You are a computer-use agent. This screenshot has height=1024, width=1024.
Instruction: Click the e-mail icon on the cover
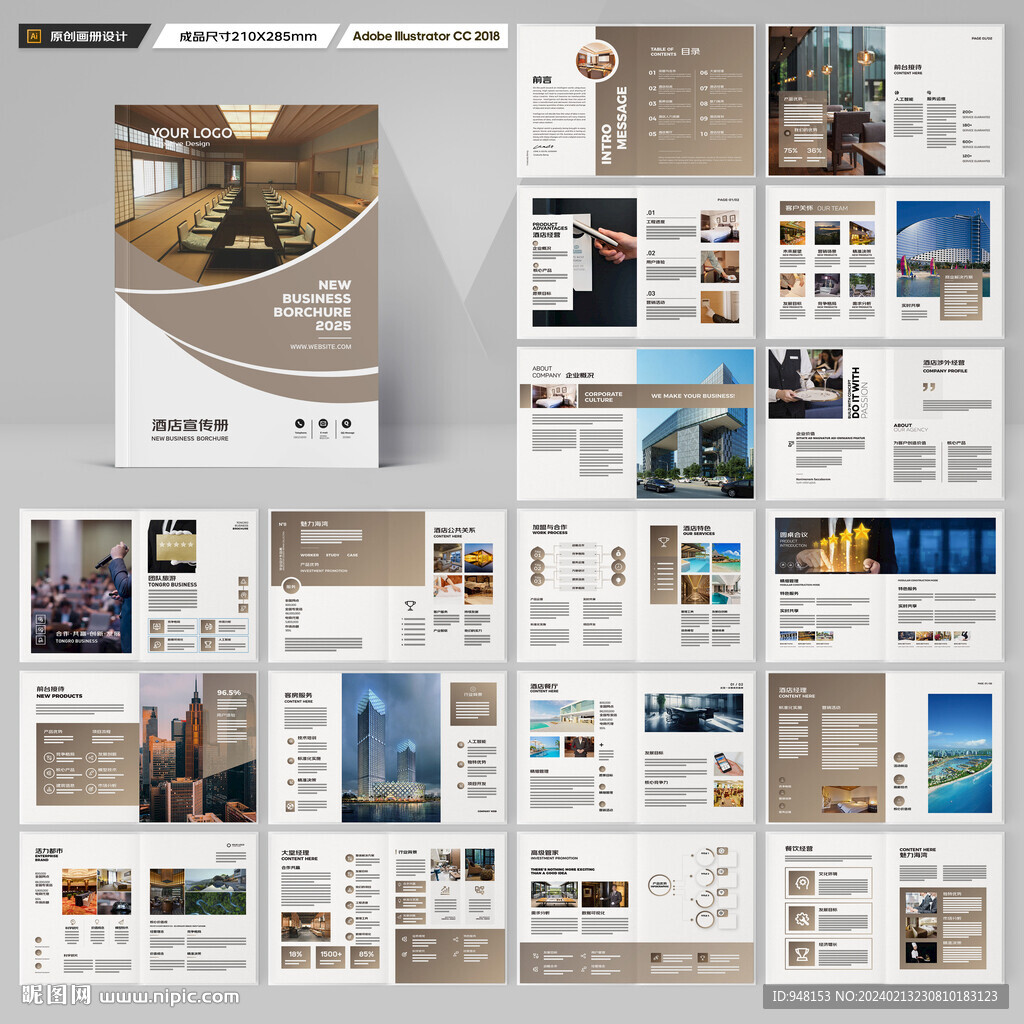(x=323, y=424)
